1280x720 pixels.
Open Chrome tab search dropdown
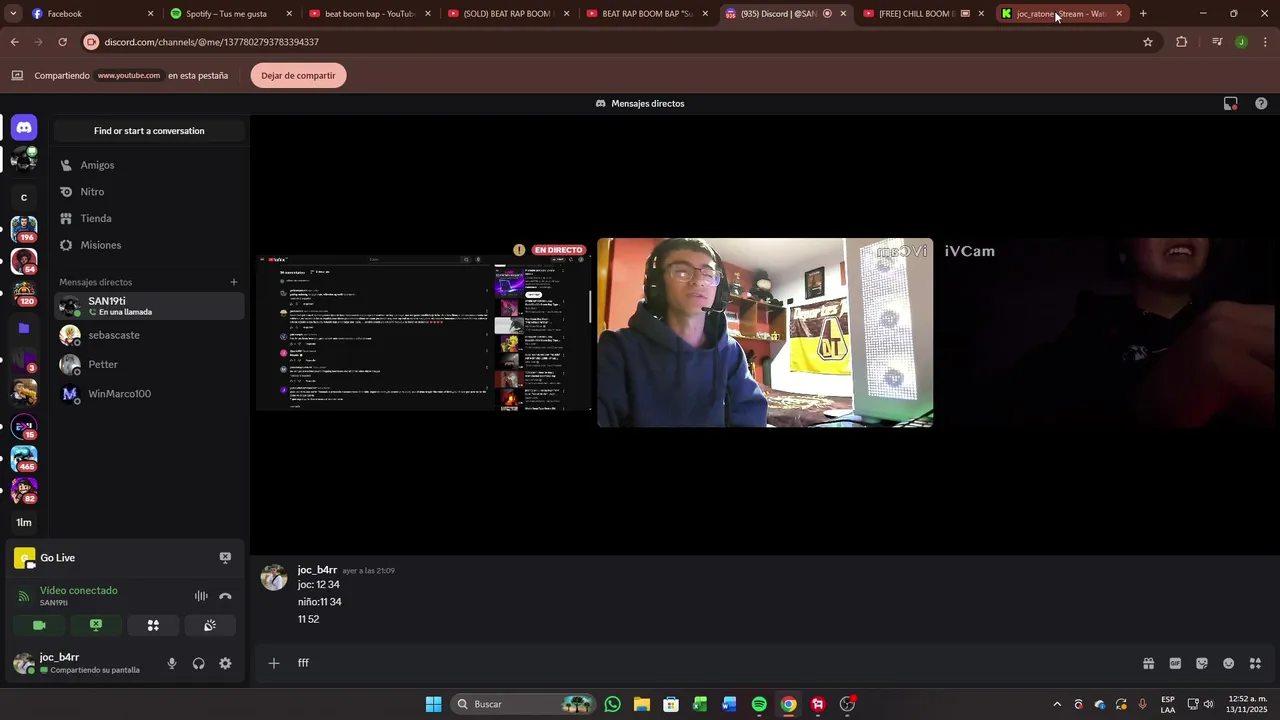(x=13, y=14)
